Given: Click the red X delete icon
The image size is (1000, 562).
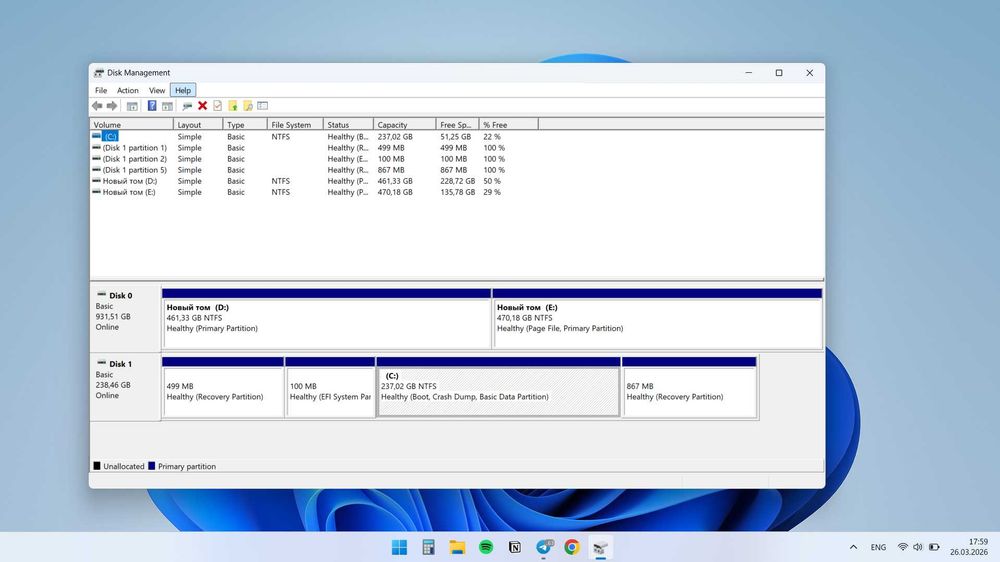Looking at the screenshot, I should pos(202,106).
